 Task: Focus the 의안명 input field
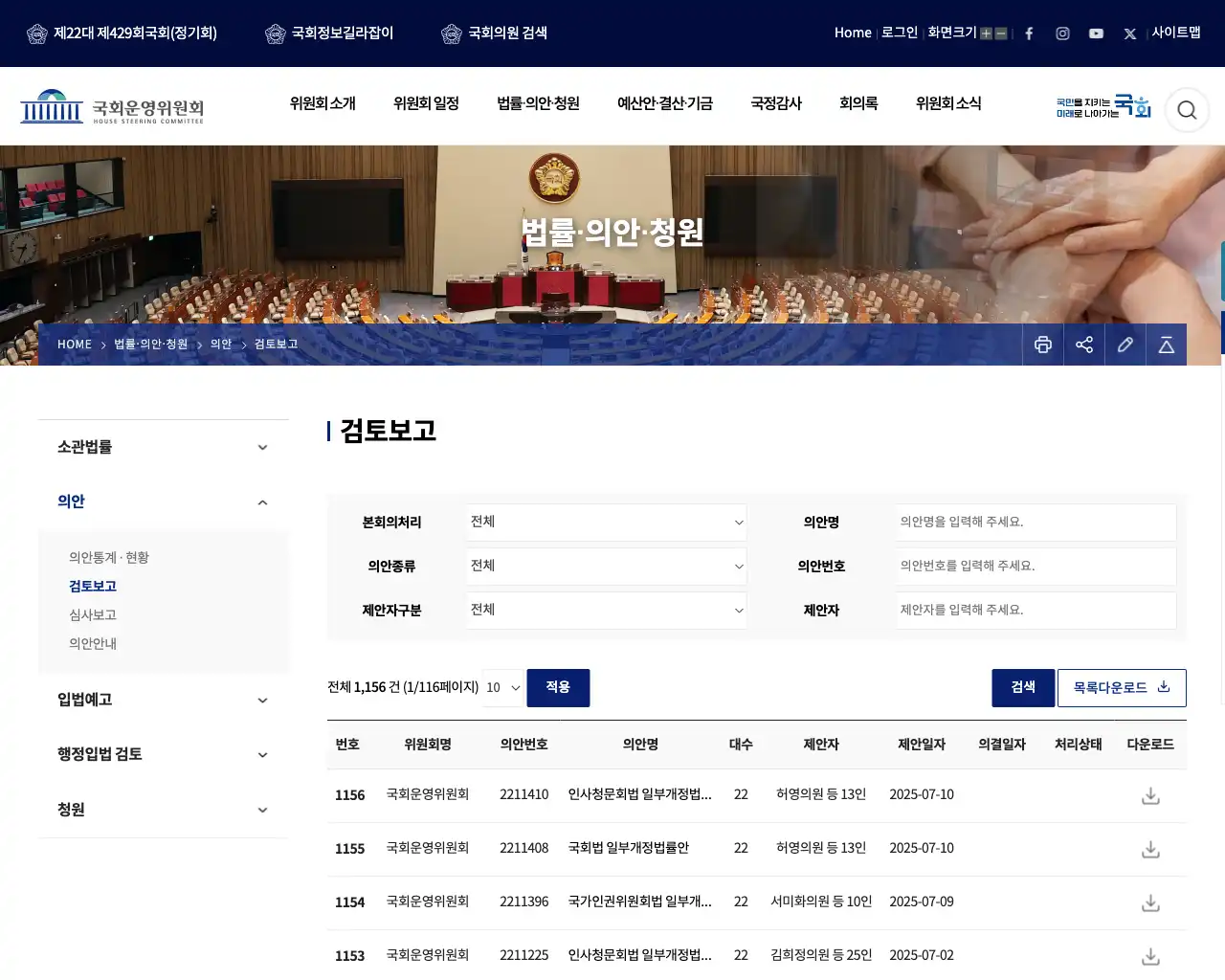[x=1036, y=522]
